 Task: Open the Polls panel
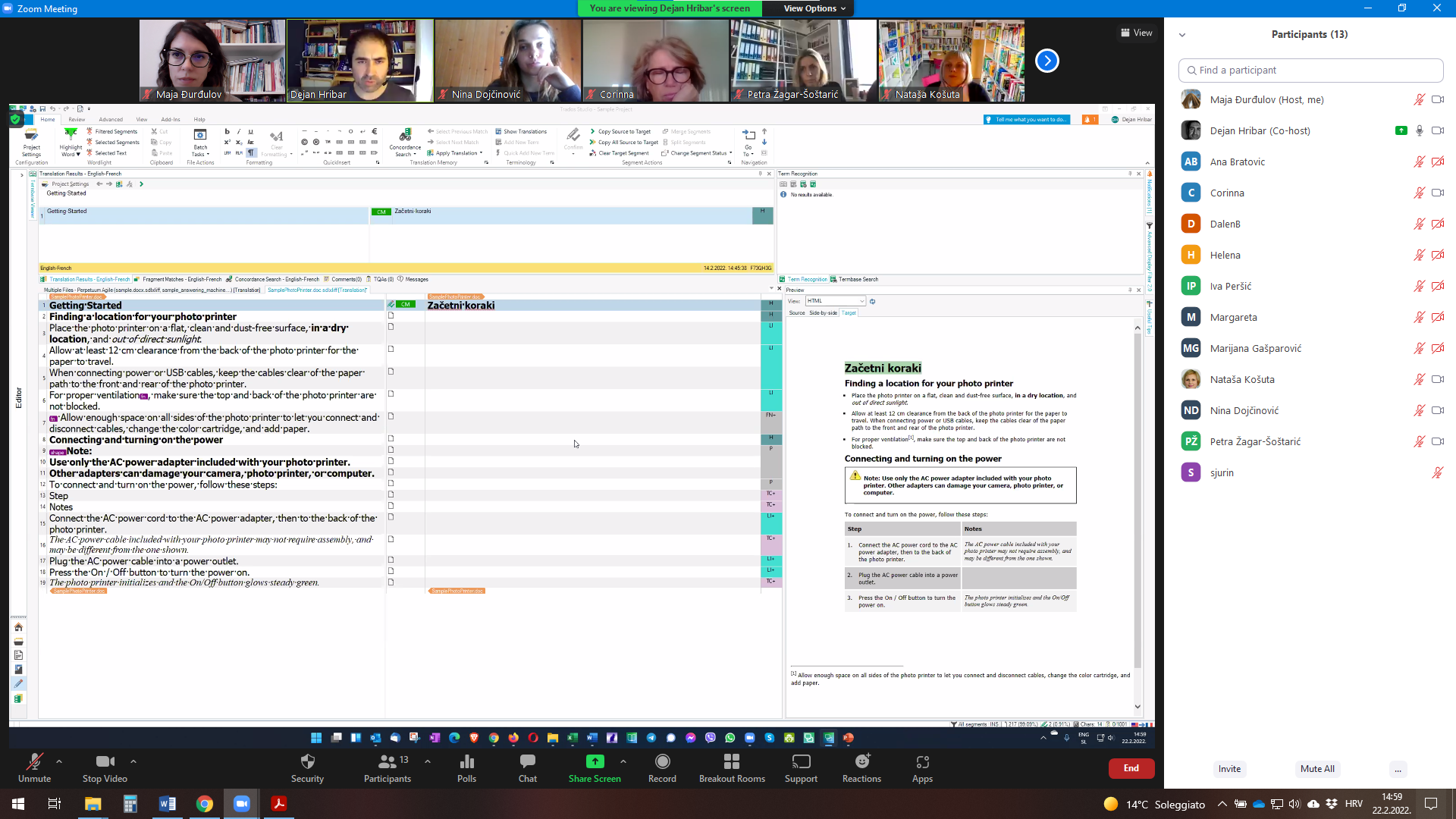(x=466, y=761)
